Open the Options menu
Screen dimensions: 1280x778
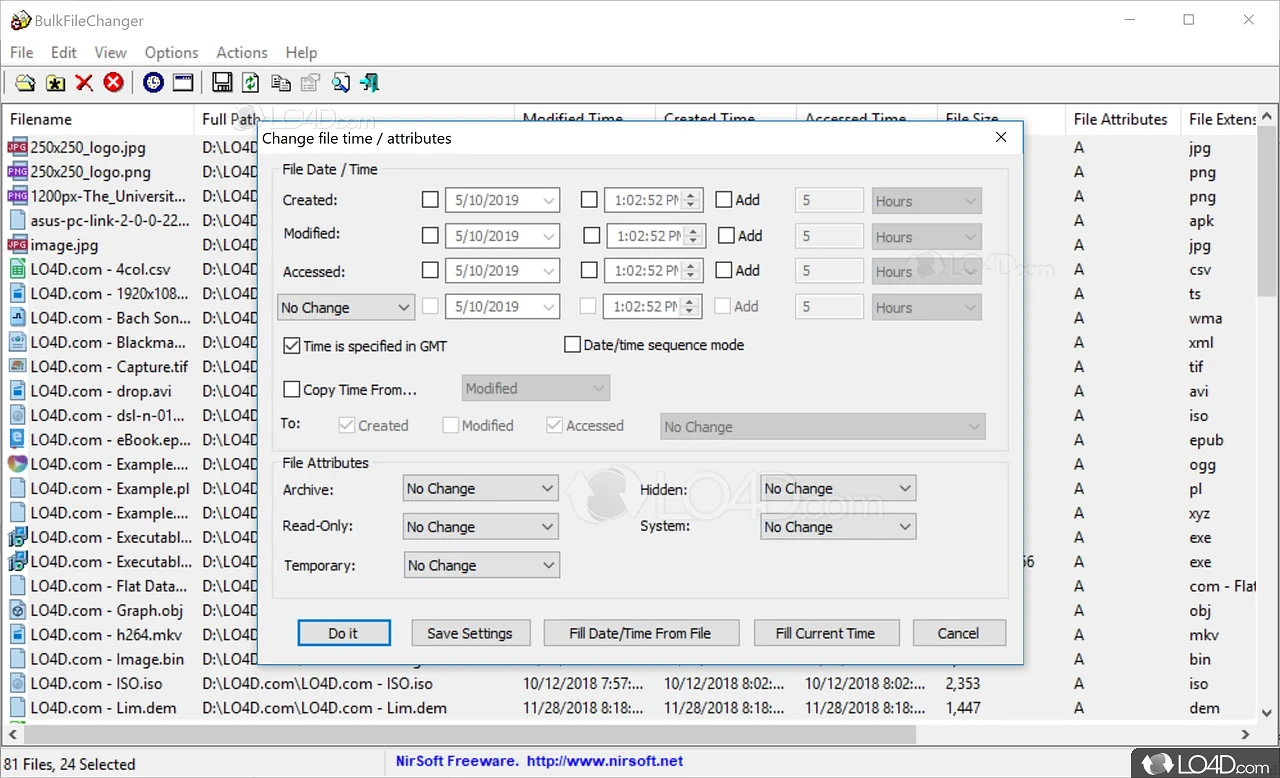pyautogui.click(x=171, y=53)
